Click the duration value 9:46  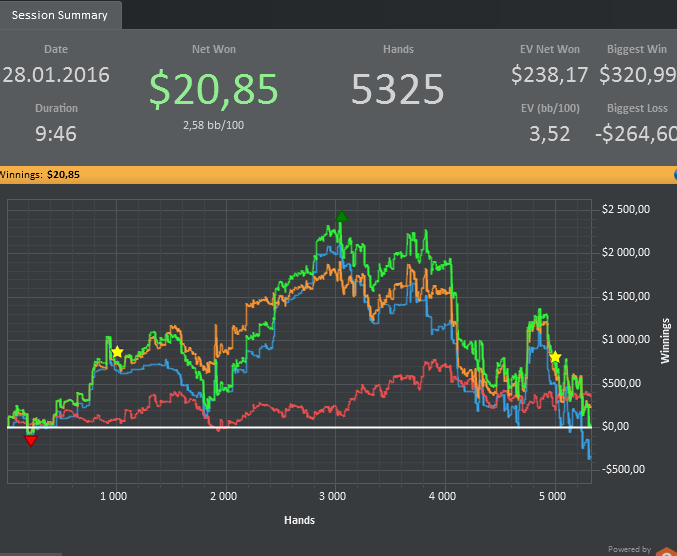tap(56, 134)
